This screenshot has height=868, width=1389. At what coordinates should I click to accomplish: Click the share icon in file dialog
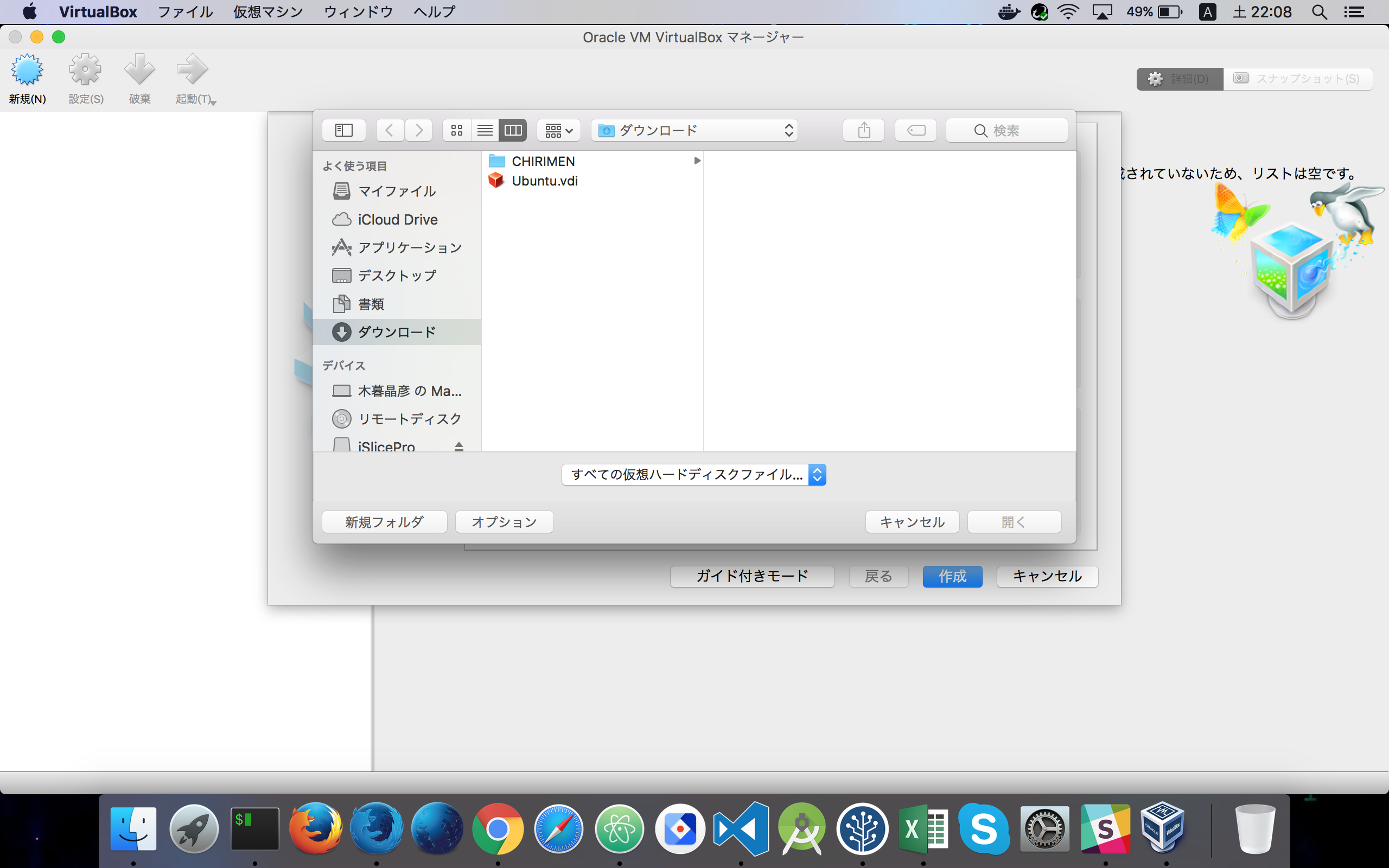(863, 130)
